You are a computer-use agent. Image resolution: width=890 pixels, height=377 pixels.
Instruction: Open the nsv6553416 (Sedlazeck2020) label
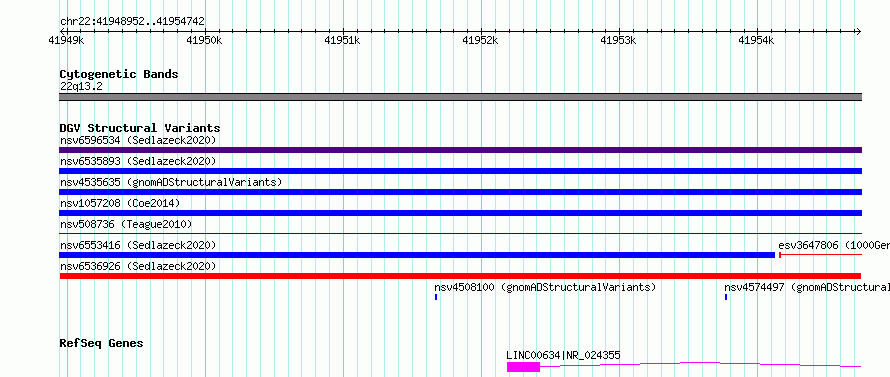[138, 245]
